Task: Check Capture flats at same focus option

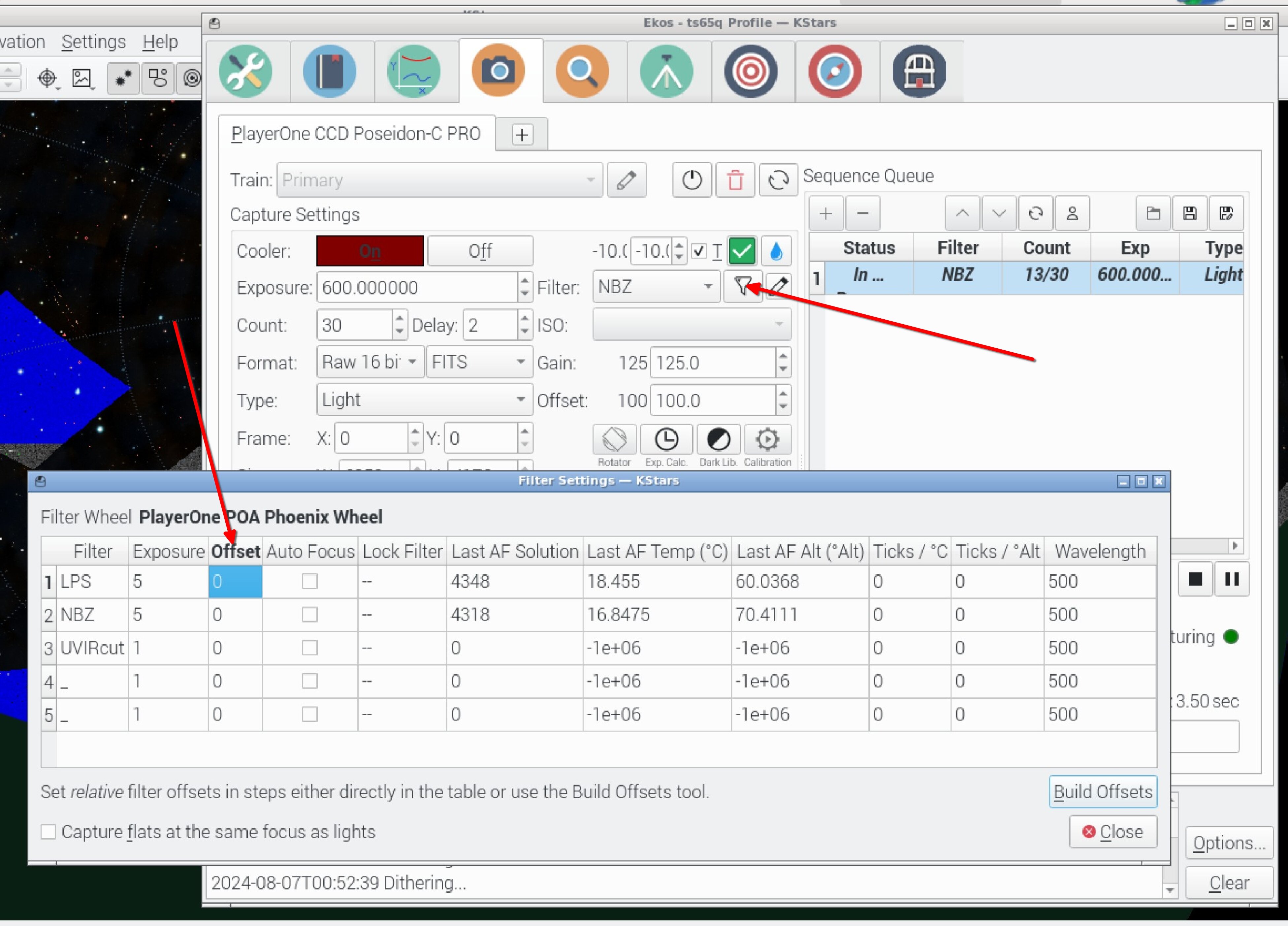Action: click(x=49, y=832)
